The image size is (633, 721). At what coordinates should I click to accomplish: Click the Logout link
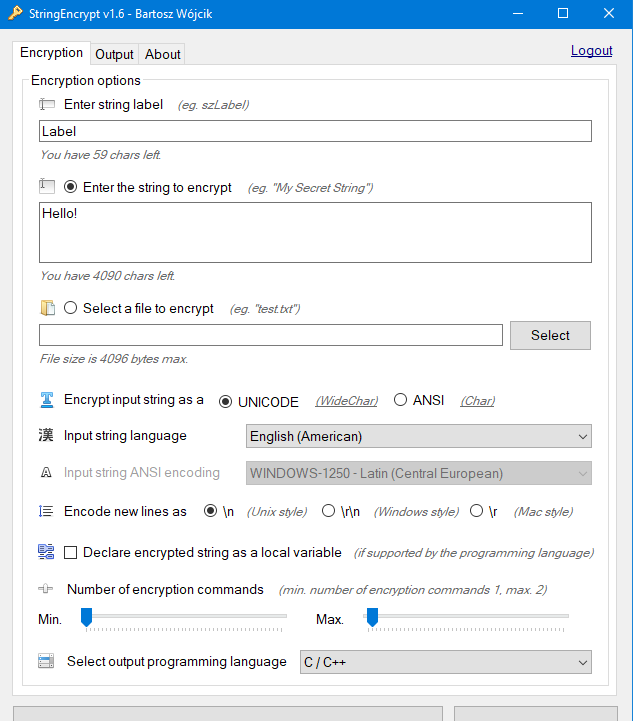591,50
